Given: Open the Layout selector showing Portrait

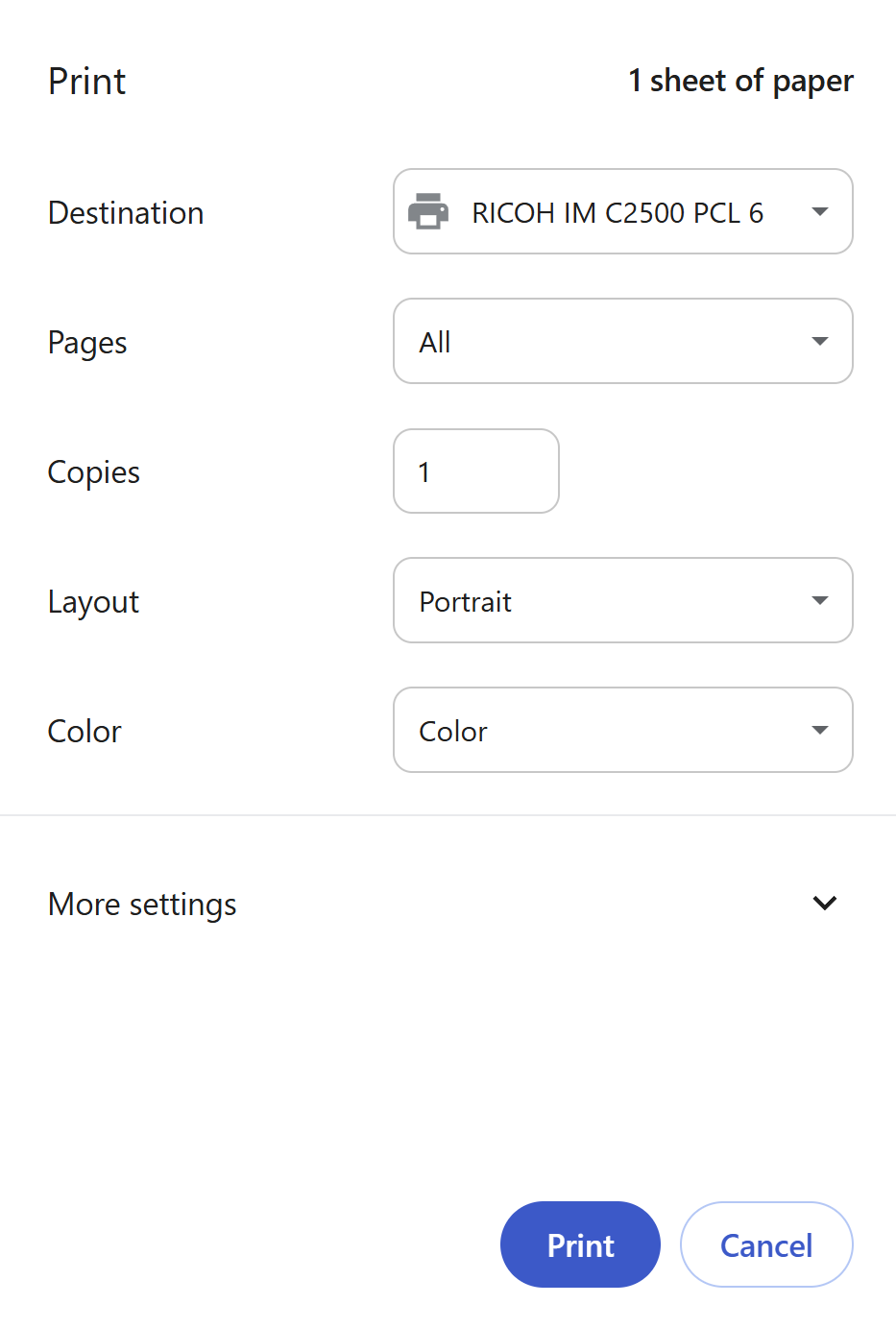Looking at the screenshot, I should 622,600.
